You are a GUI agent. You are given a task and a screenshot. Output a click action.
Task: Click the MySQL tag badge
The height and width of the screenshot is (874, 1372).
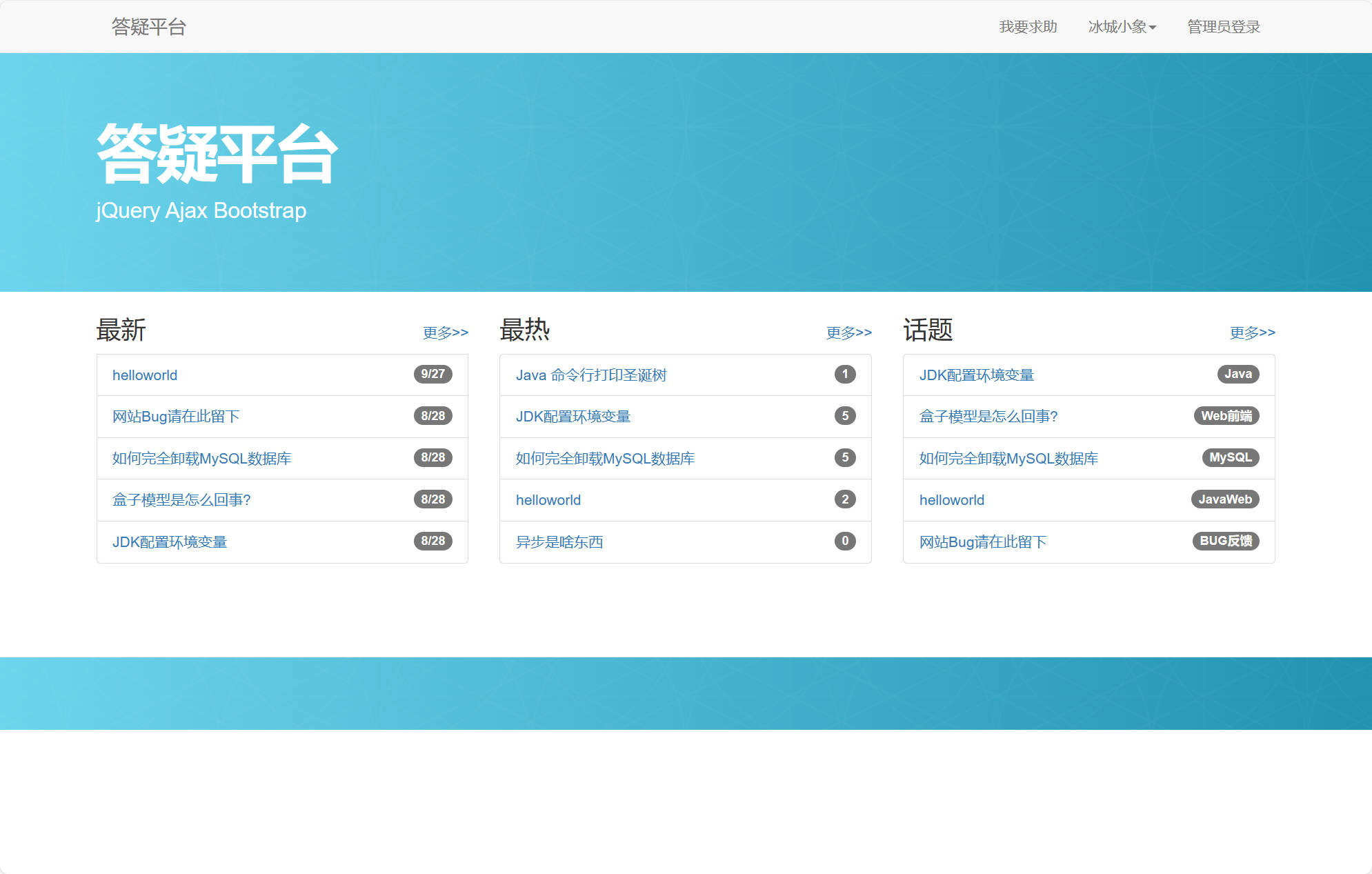pyautogui.click(x=1229, y=457)
